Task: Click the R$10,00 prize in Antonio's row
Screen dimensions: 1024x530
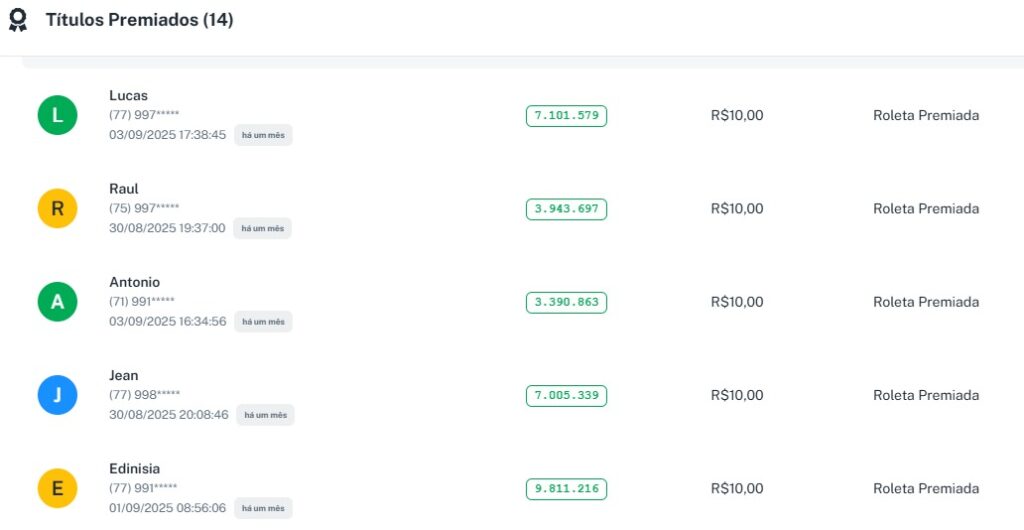Action: pyautogui.click(x=736, y=302)
